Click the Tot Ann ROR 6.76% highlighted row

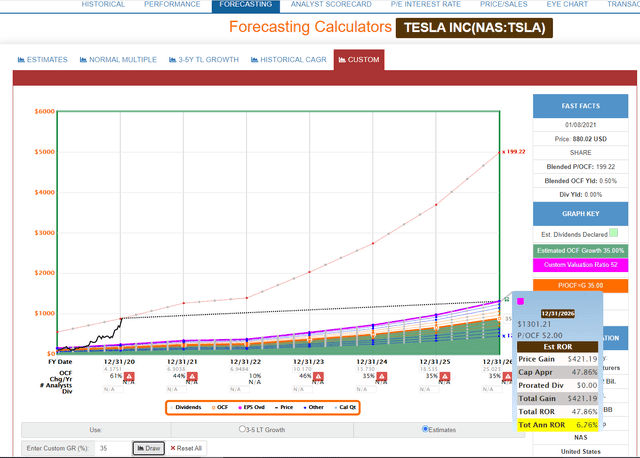click(558, 425)
